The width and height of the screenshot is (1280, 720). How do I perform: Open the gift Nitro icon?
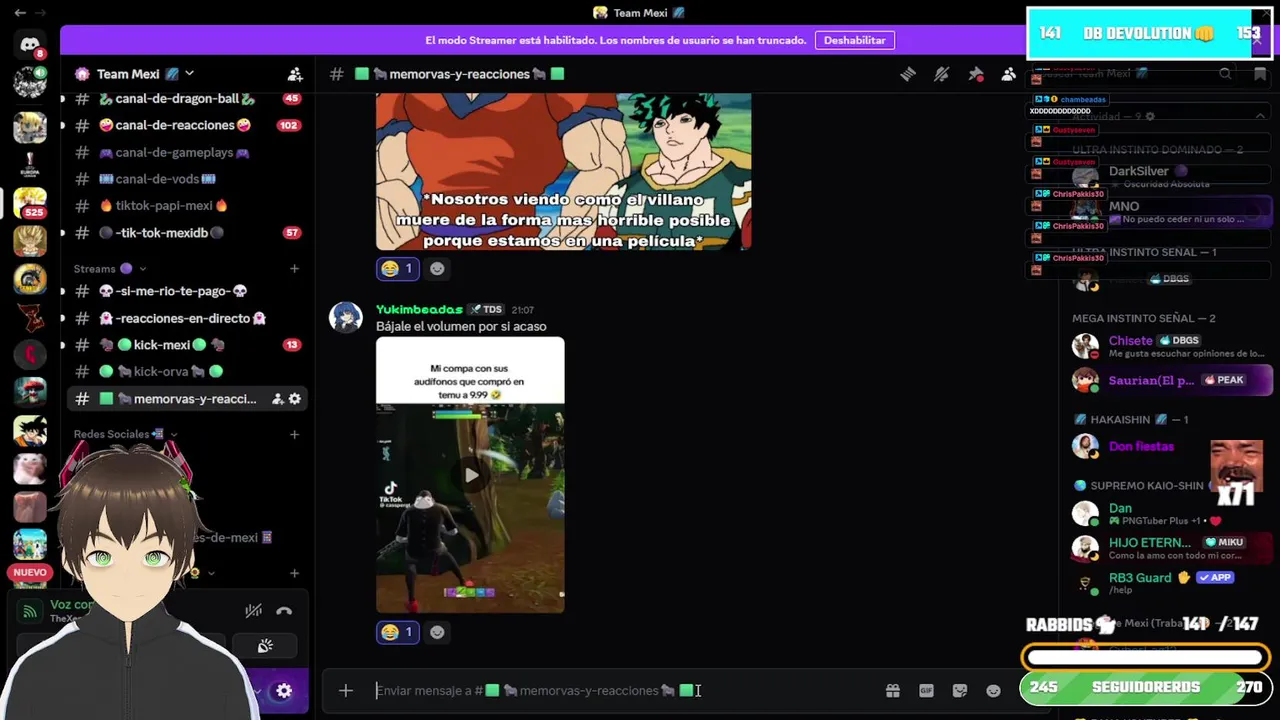(893, 690)
